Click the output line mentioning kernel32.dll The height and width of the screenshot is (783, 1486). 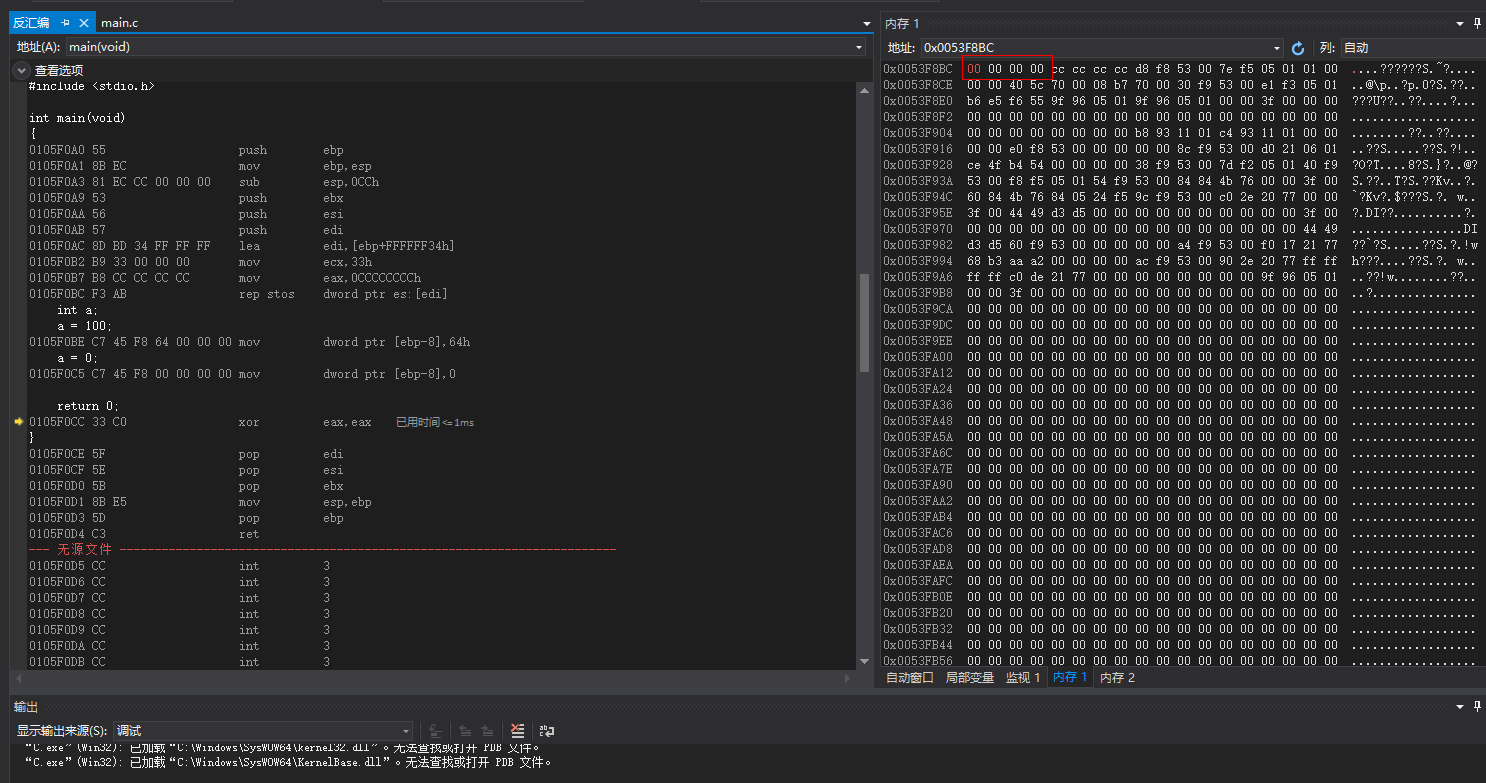283,747
